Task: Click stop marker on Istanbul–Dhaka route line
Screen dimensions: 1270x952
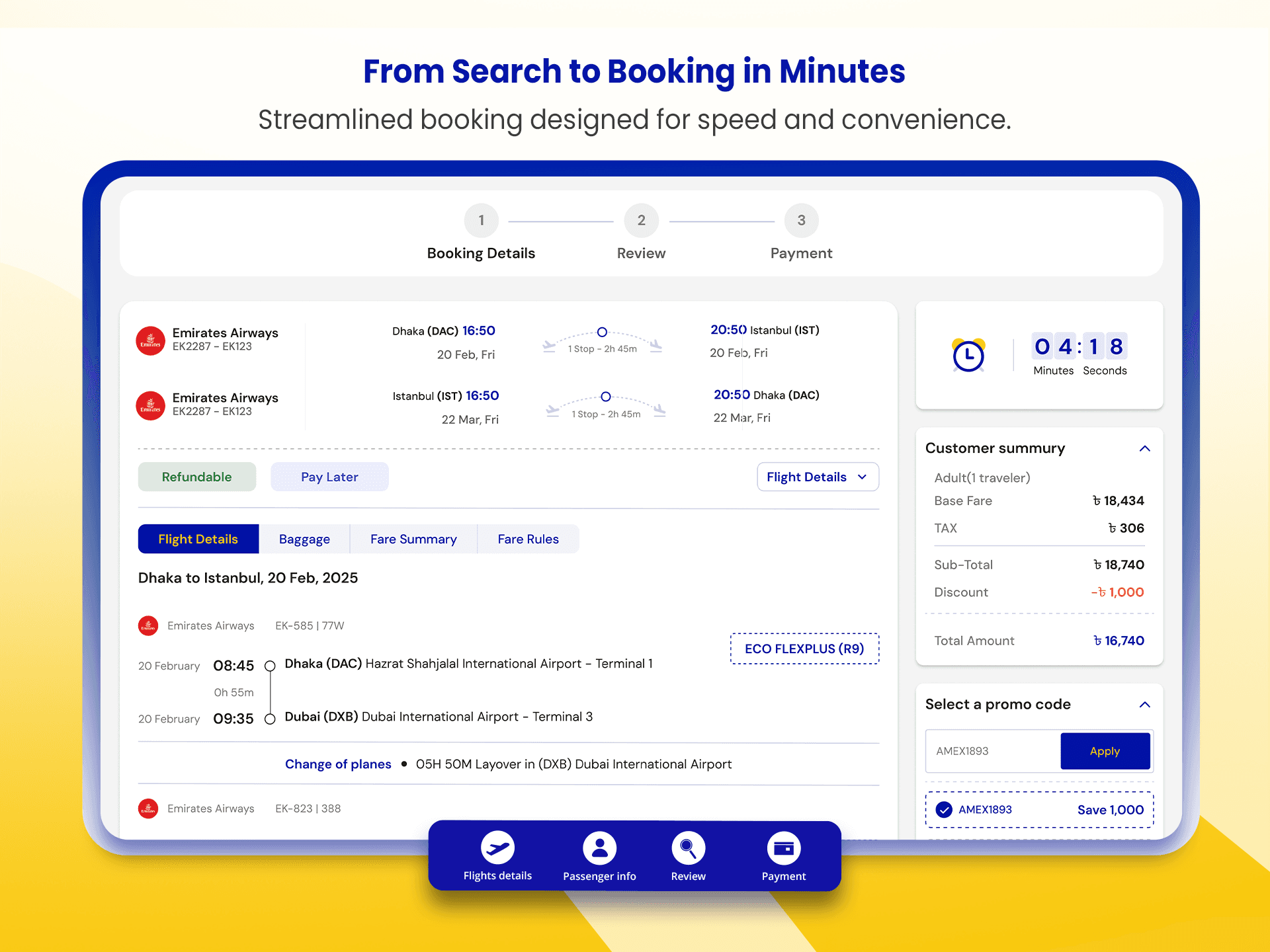Action: [605, 397]
